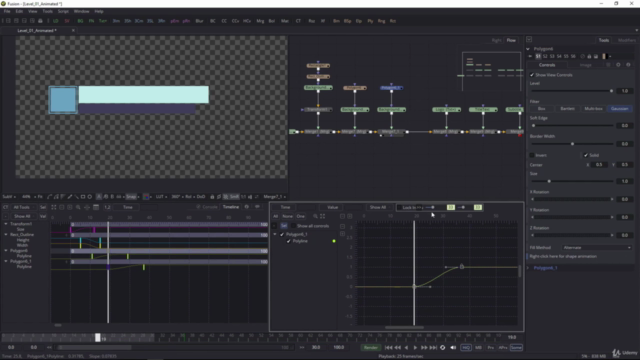This screenshot has width=640, height=360.
Task: Toggle Show View Controls checkbox
Action: click(532, 75)
